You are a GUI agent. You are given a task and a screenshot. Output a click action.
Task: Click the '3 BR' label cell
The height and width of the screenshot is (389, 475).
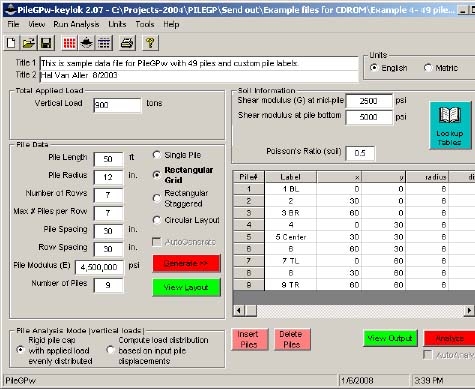(x=291, y=213)
